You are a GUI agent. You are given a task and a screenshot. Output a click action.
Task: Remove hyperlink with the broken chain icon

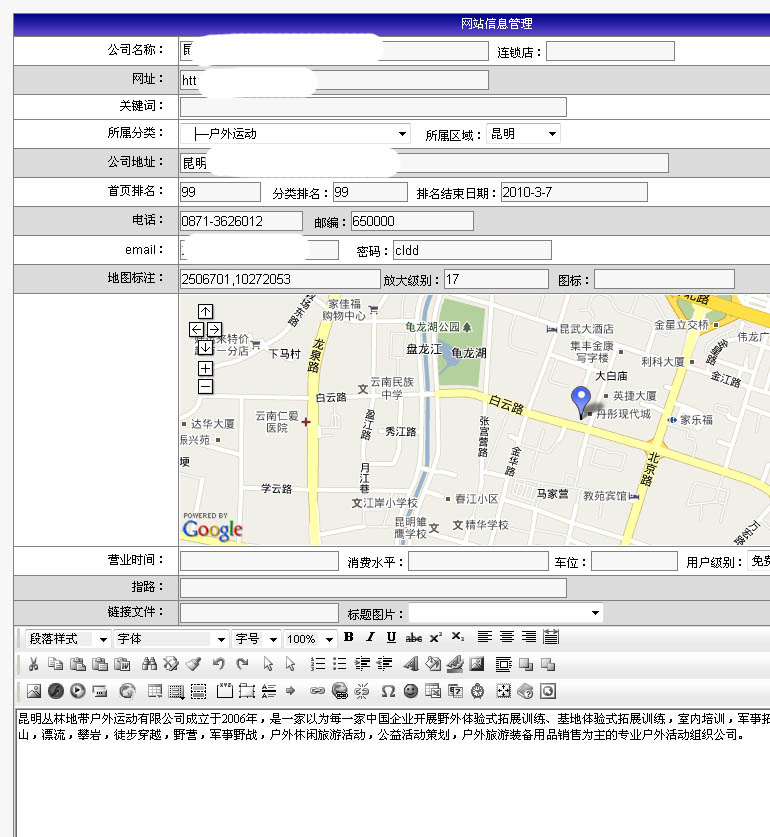(362, 691)
